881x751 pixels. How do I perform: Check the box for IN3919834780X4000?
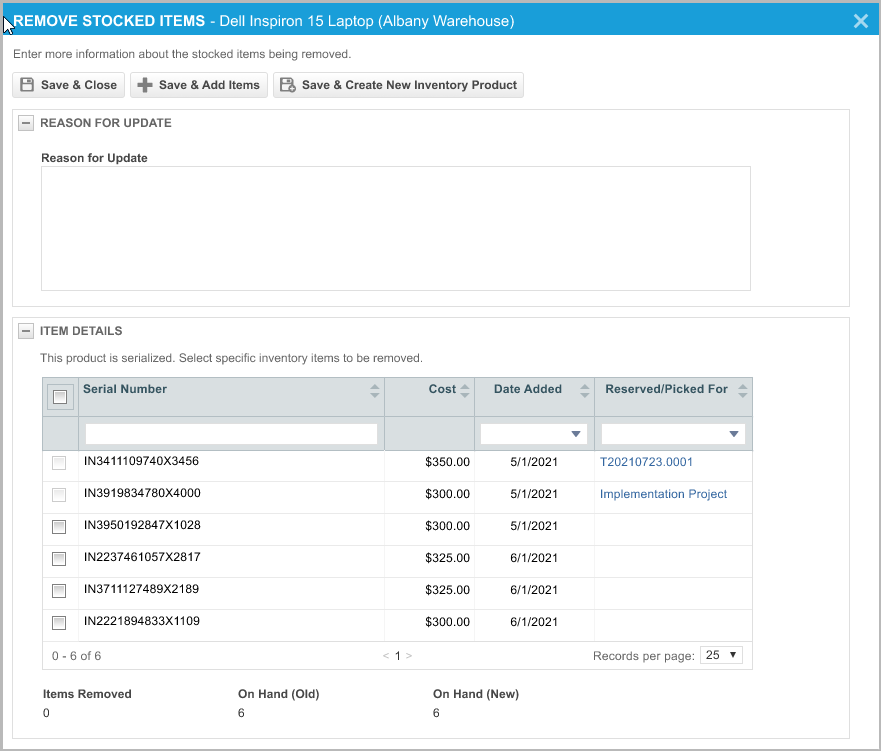coord(59,495)
